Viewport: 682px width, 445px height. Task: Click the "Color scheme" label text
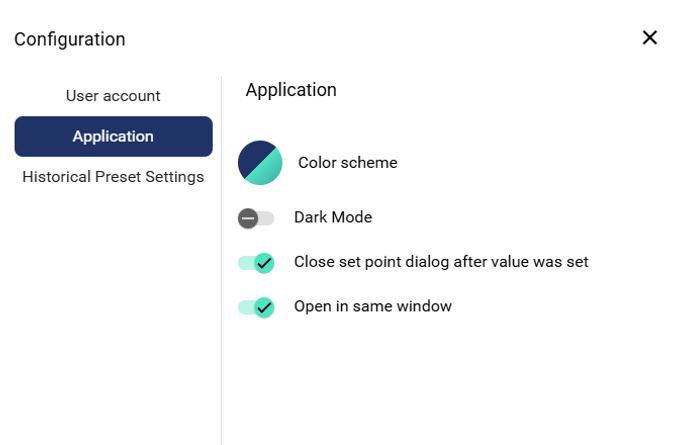[347, 162]
